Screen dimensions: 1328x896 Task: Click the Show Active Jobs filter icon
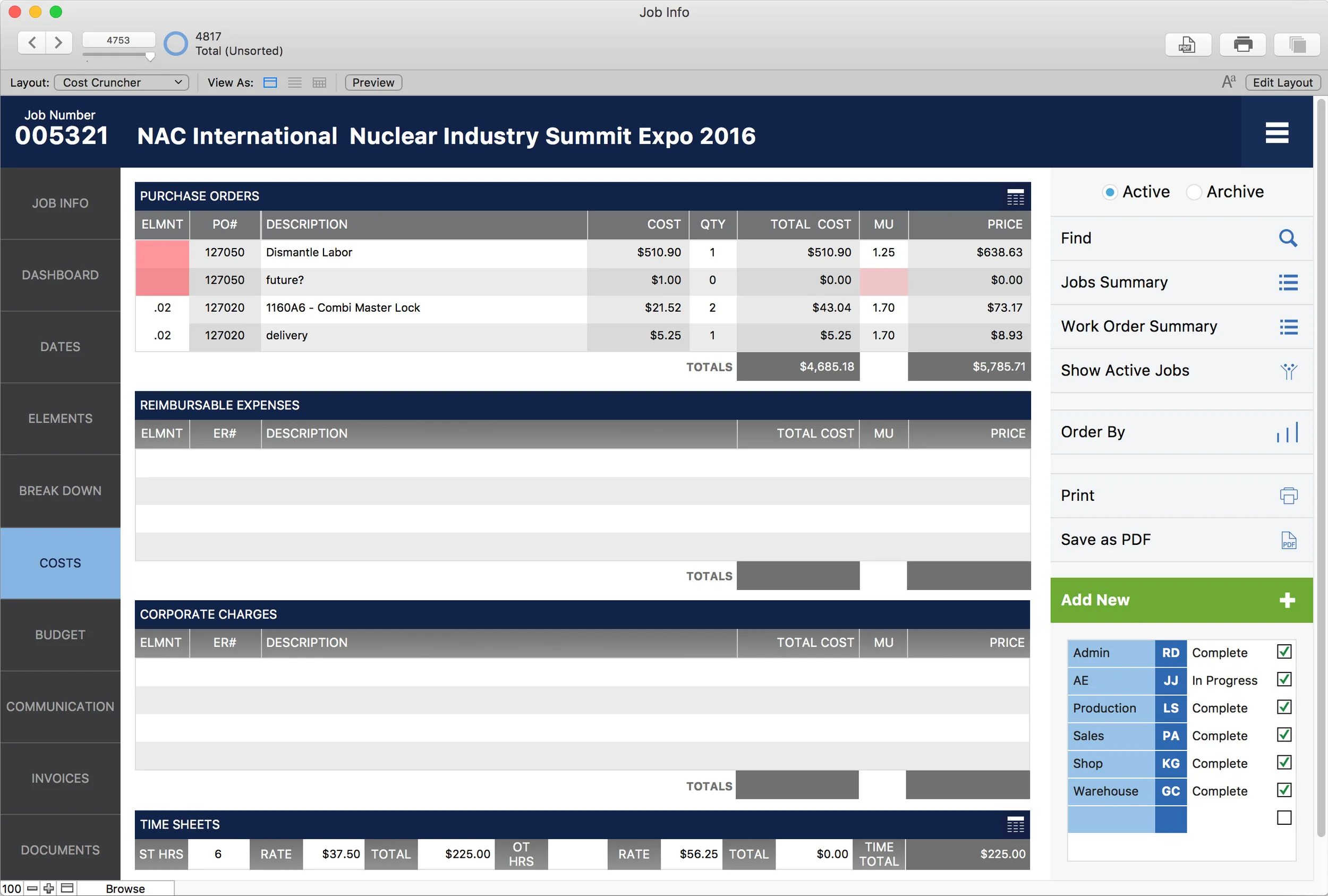pos(1288,371)
